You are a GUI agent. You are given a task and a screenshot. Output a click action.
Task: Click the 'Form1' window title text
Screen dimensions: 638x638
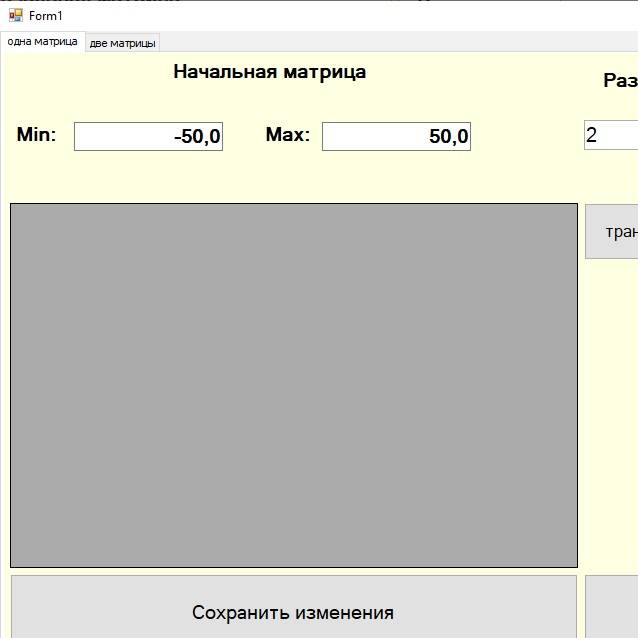click(x=46, y=16)
